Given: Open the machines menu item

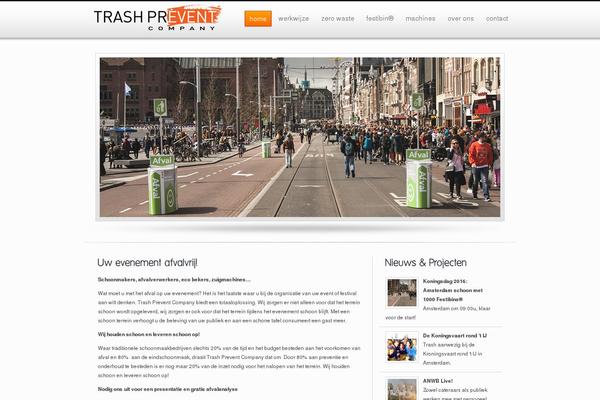Looking at the screenshot, I should click(420, 18).
